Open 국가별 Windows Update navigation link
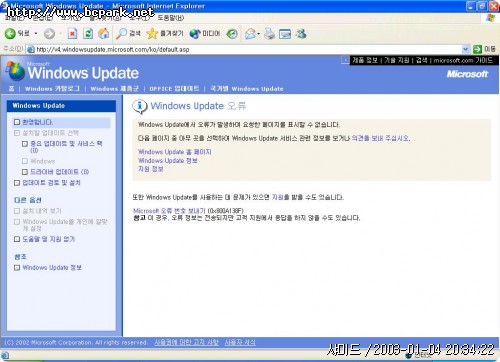The height and width of the screenshot is (362, 500). point(247,89)
